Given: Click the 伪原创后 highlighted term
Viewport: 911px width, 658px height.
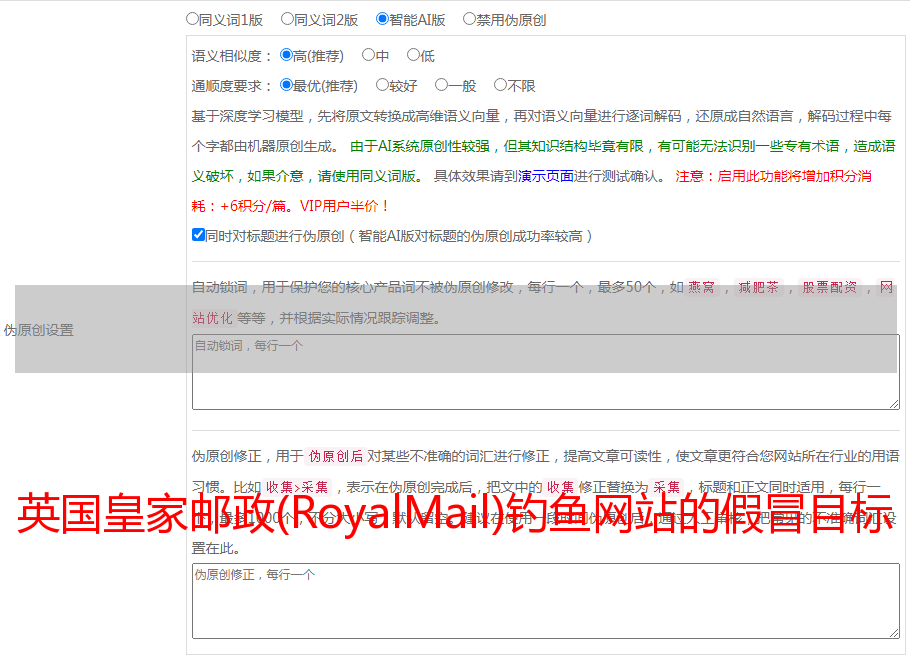Looking at the screenshot, I should click(336, 456).
